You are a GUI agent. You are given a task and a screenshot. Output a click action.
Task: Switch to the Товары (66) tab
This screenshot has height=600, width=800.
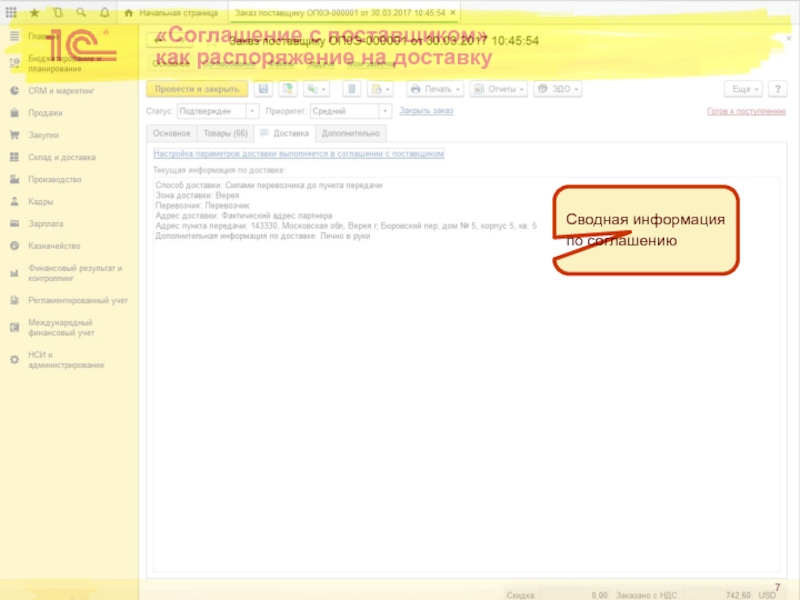click(225, 133)
